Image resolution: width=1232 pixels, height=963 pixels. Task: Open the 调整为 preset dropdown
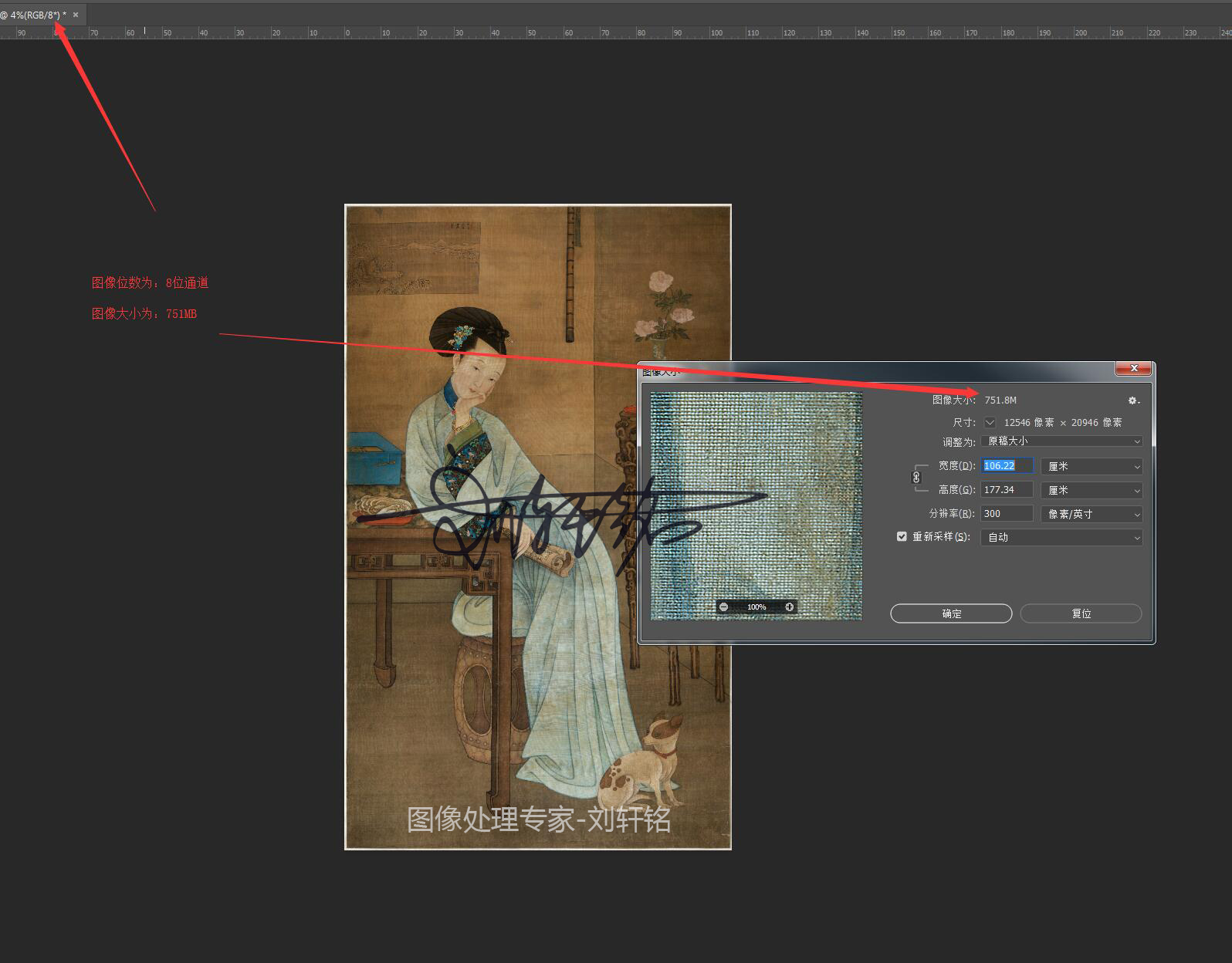(1061, 441)
